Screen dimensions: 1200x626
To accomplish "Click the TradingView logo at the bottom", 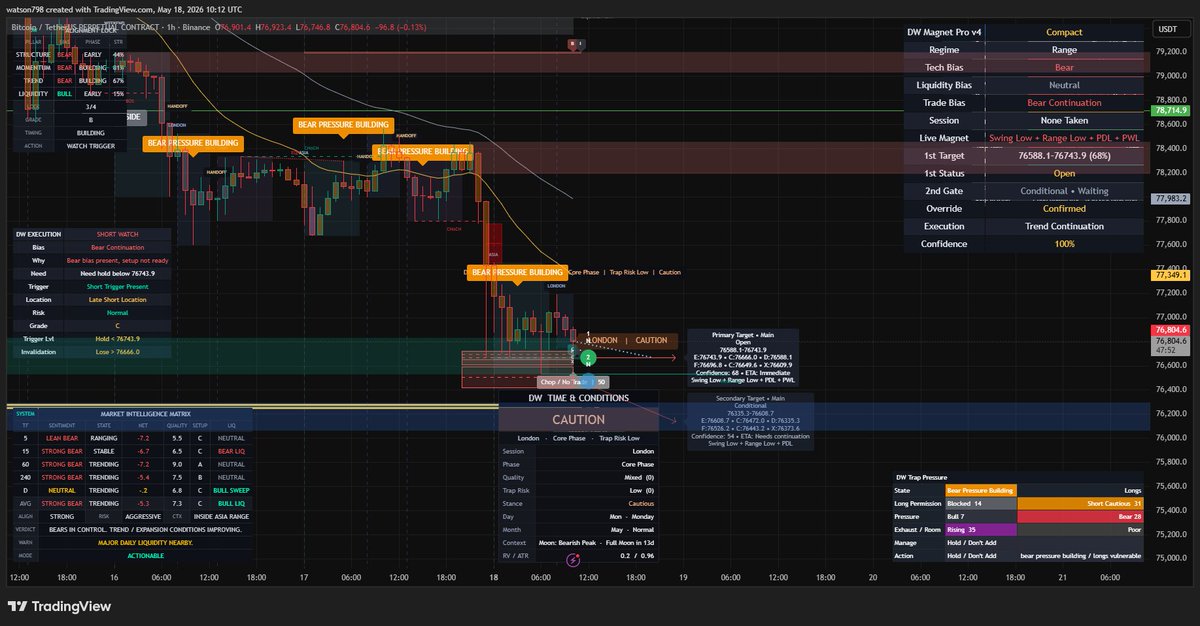I will click(59, 606).
